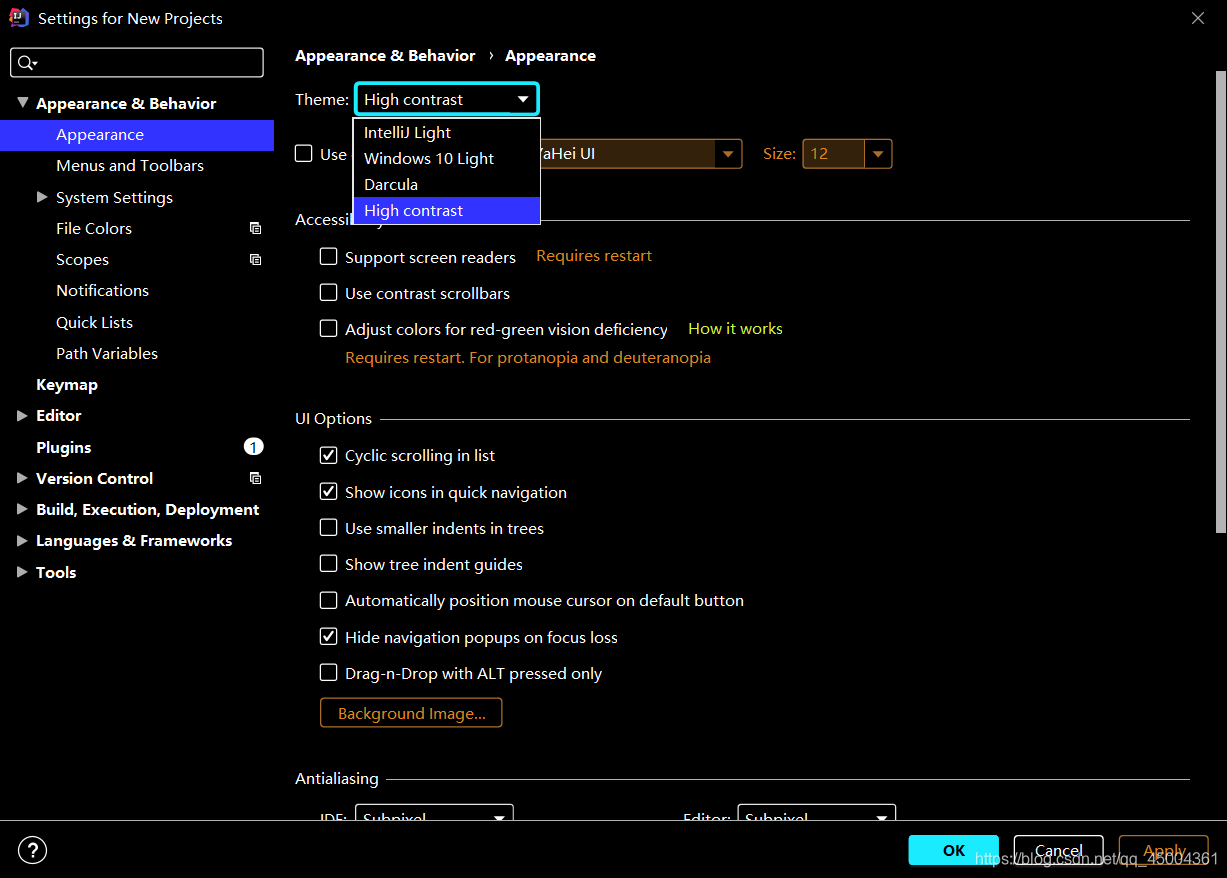Expand System Settings tree node

[42, 197]
